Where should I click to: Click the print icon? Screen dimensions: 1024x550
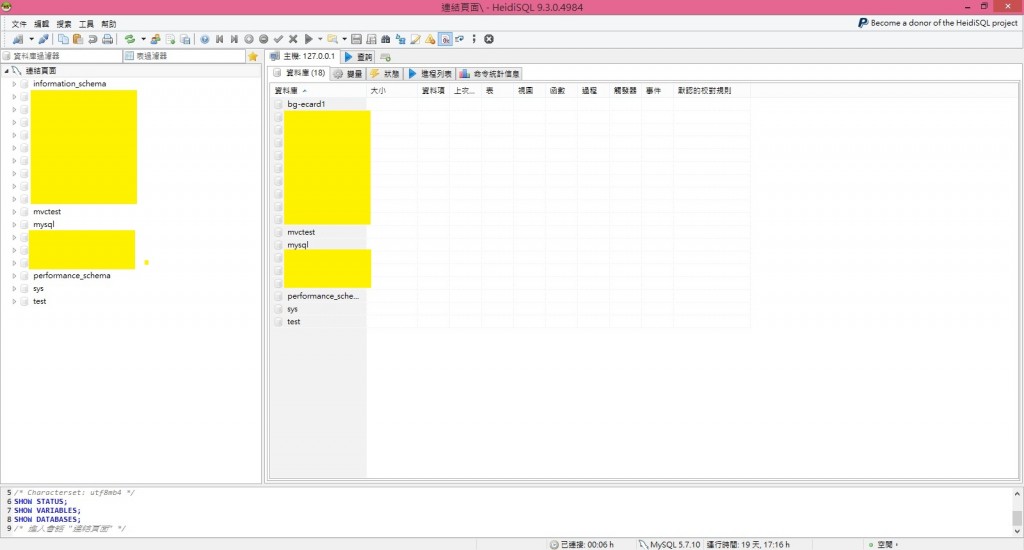pos(108,39)
